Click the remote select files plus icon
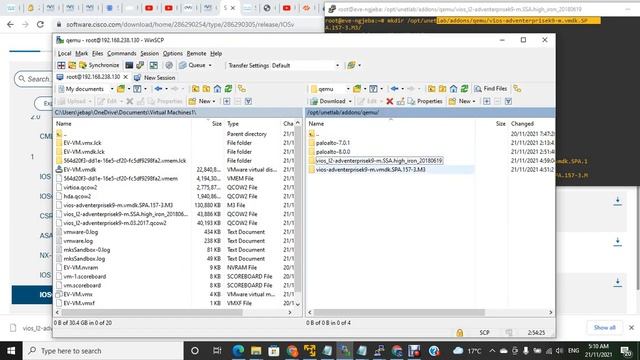Viewport: 640px width, 360px height. click(487, 101)
